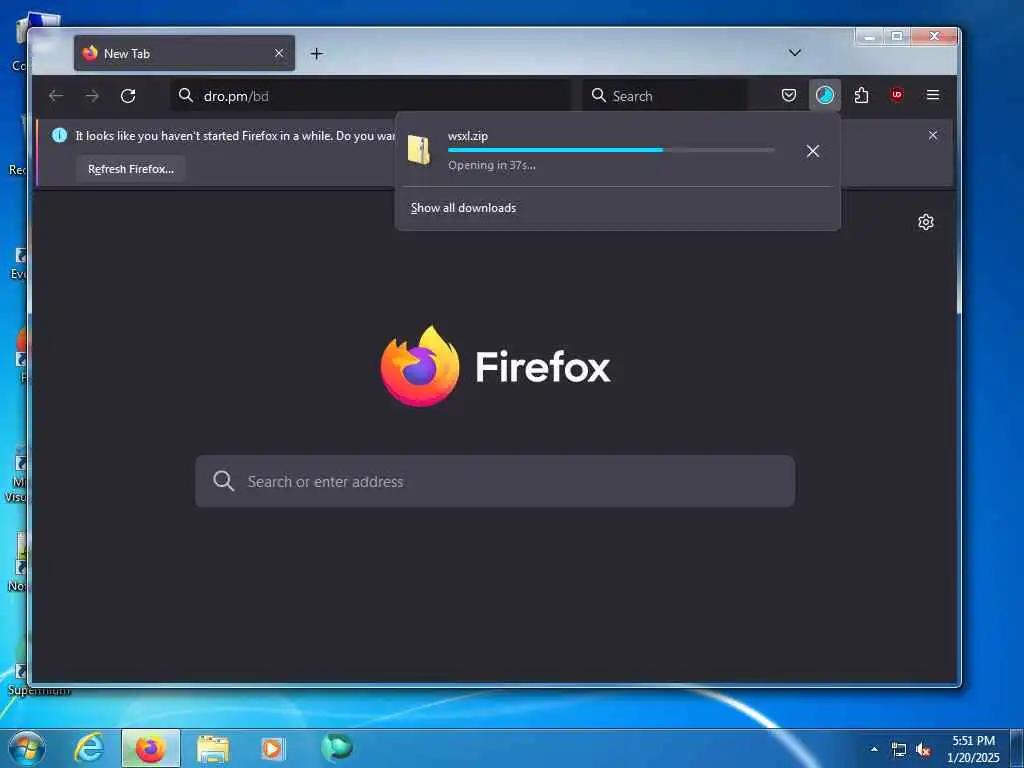Open the Windows Start menu orb

[27, 749]
